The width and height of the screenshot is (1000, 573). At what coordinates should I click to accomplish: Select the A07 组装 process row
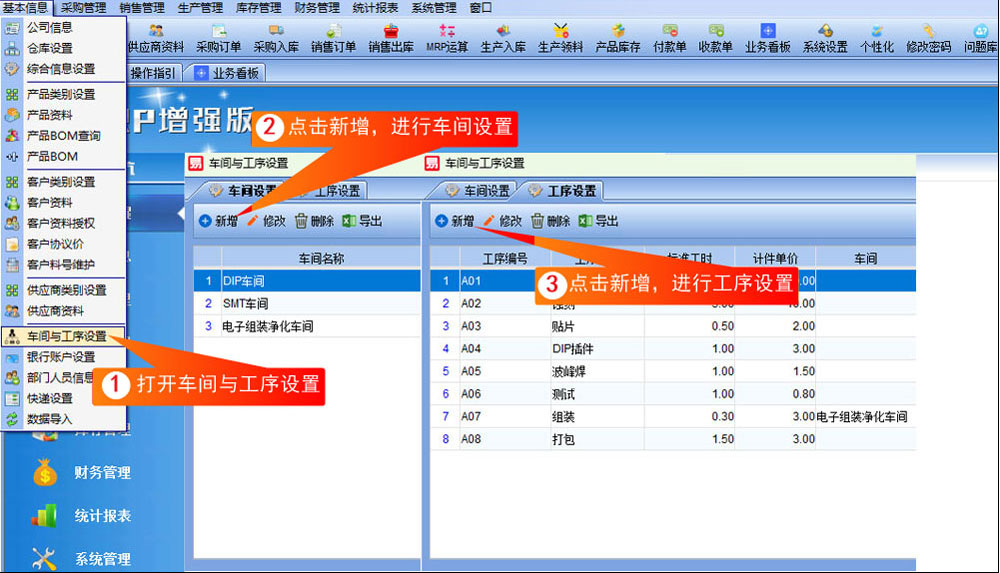pyautogui.click(x=673, y=417)
